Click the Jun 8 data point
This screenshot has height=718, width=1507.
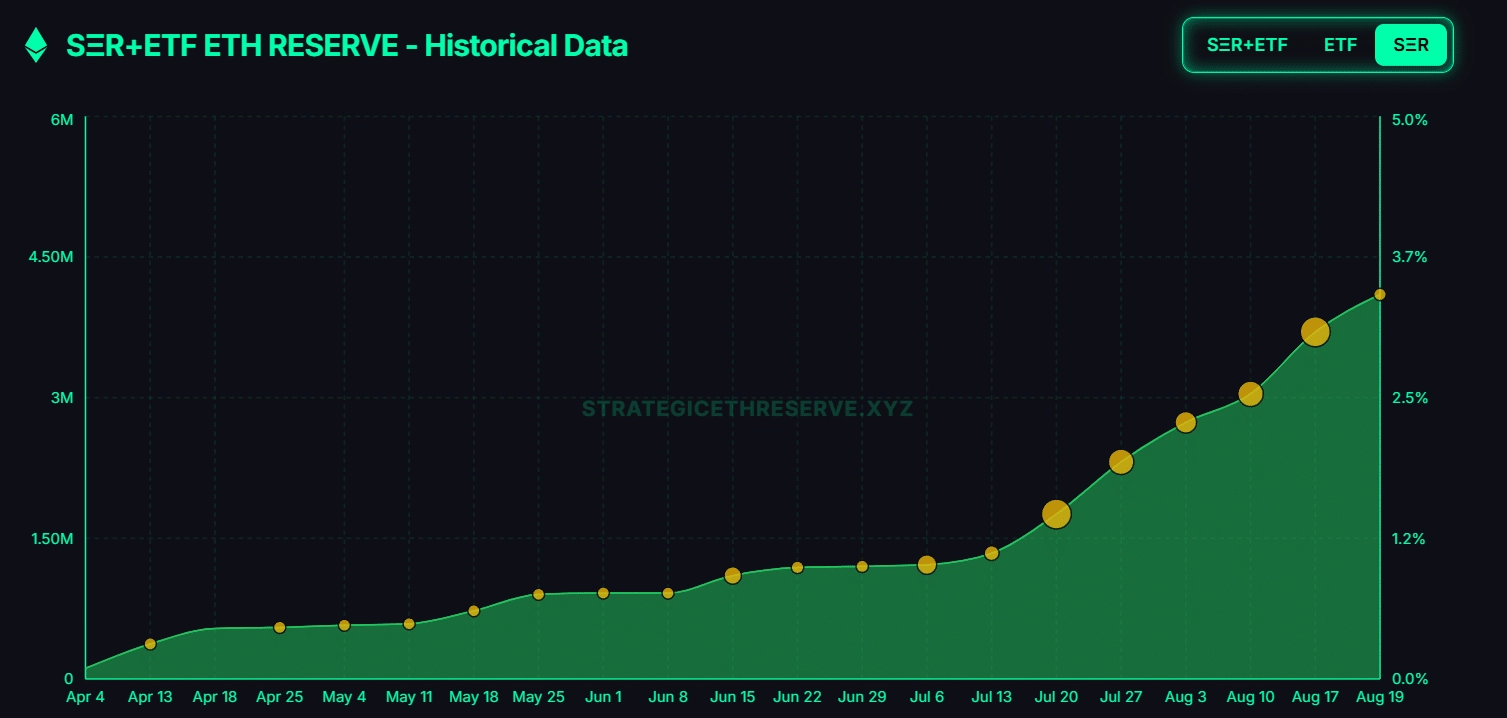pos(668,594)
